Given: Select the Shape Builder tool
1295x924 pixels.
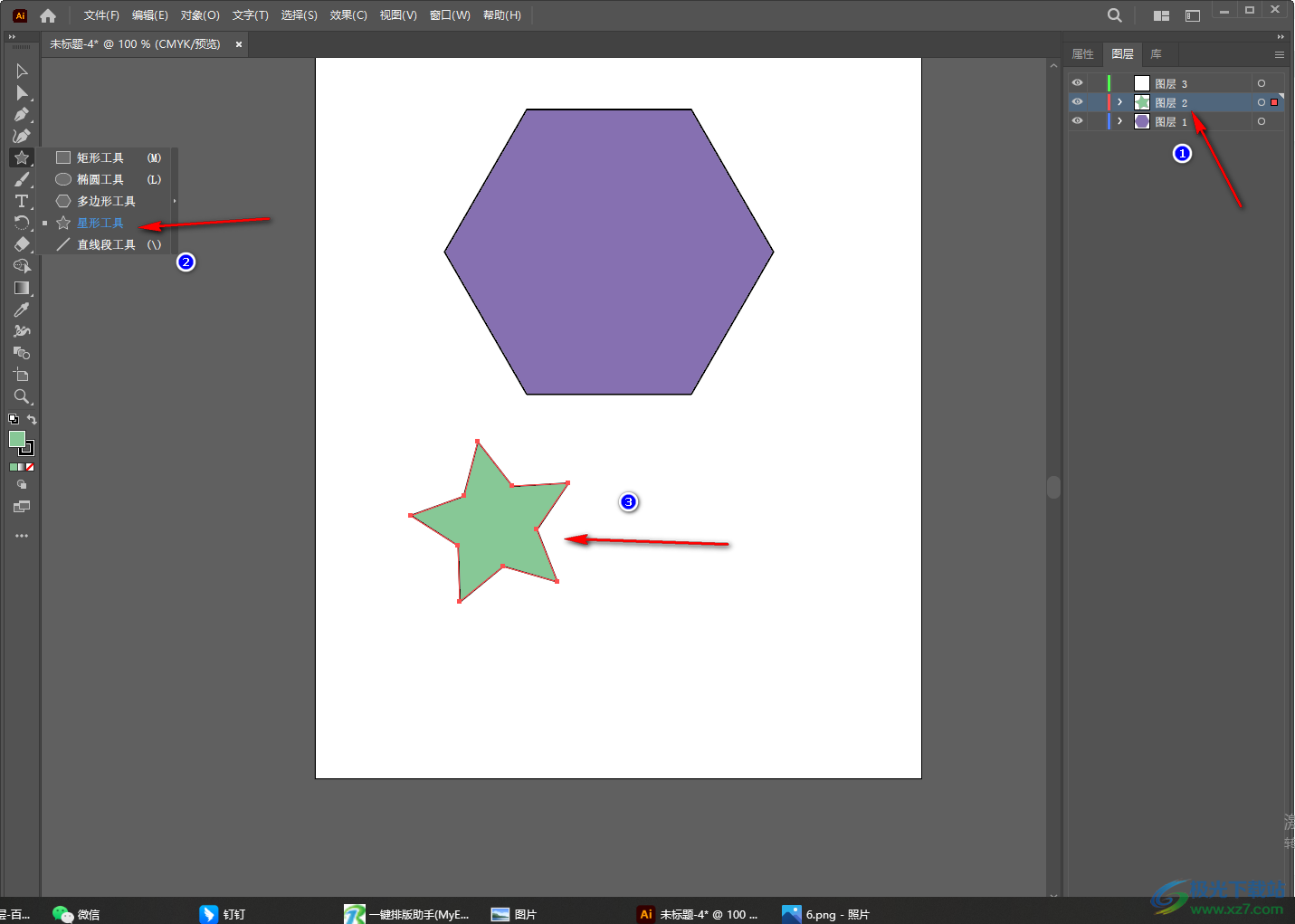Looking at the screenshot, I should click(22, 266).
